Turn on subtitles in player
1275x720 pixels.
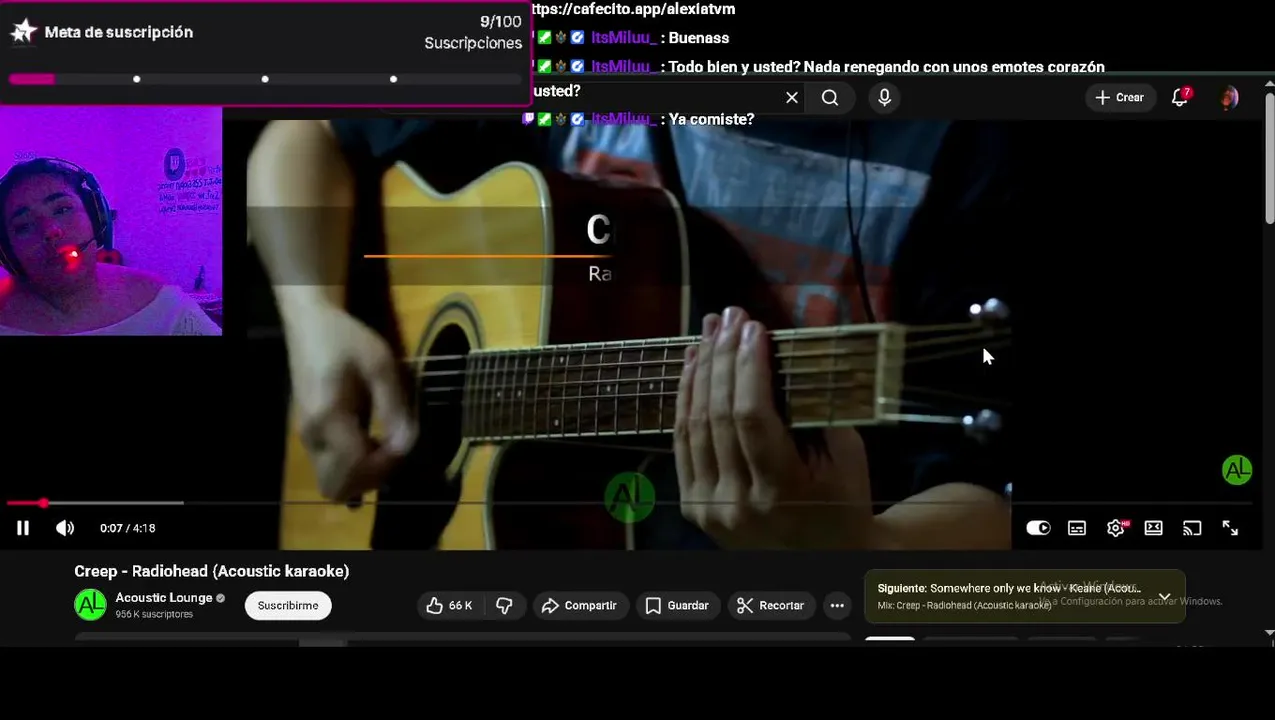point(1077,528)
